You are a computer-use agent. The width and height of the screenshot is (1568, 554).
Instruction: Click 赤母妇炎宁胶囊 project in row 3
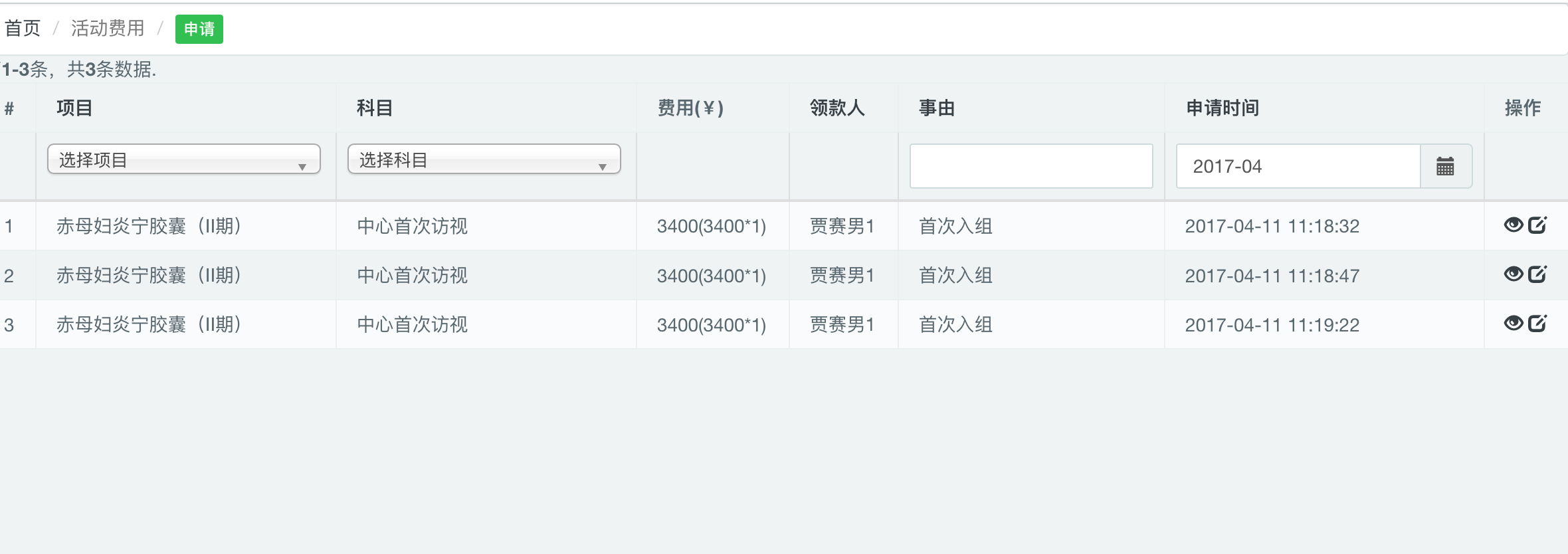(149, 324)
